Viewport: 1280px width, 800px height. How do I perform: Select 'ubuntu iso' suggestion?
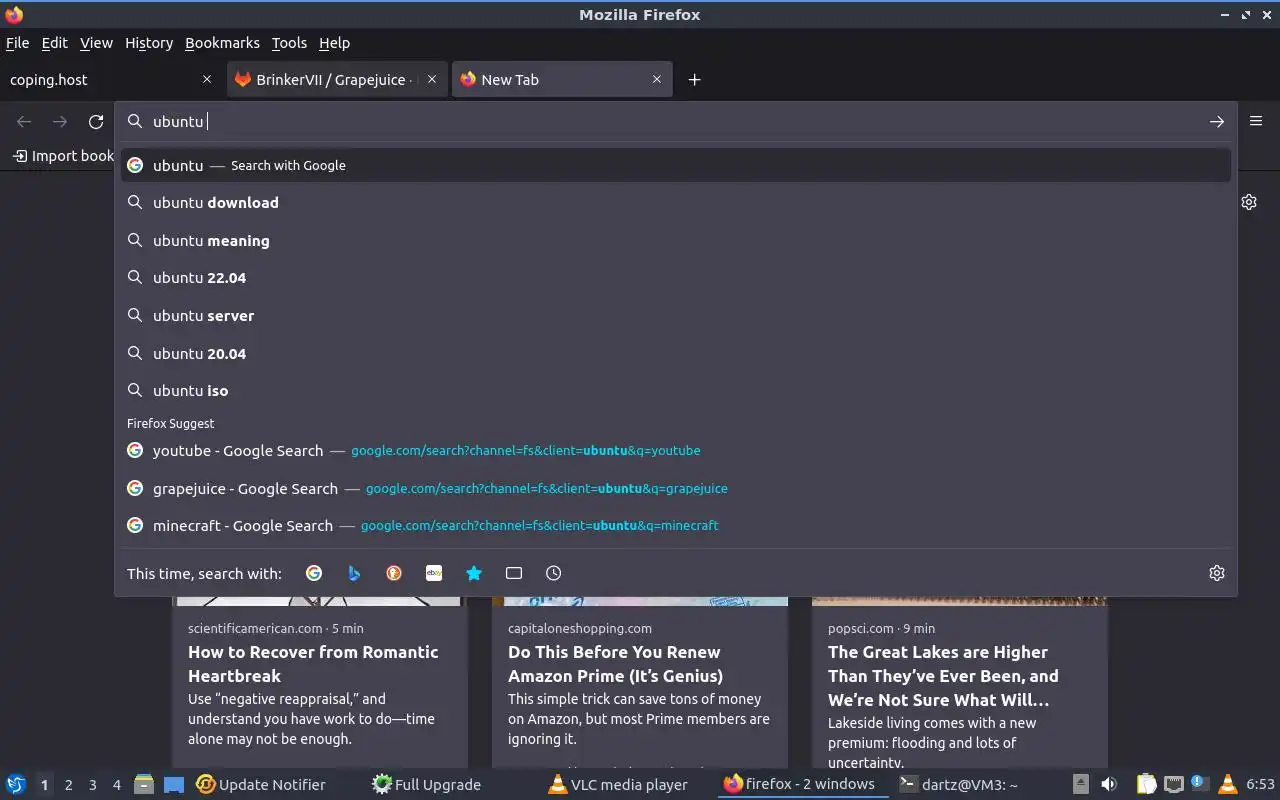tap(676, 390)
